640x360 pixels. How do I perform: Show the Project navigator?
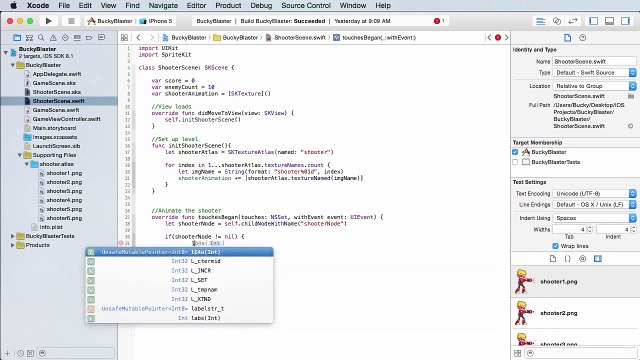(x=17, y=38)
